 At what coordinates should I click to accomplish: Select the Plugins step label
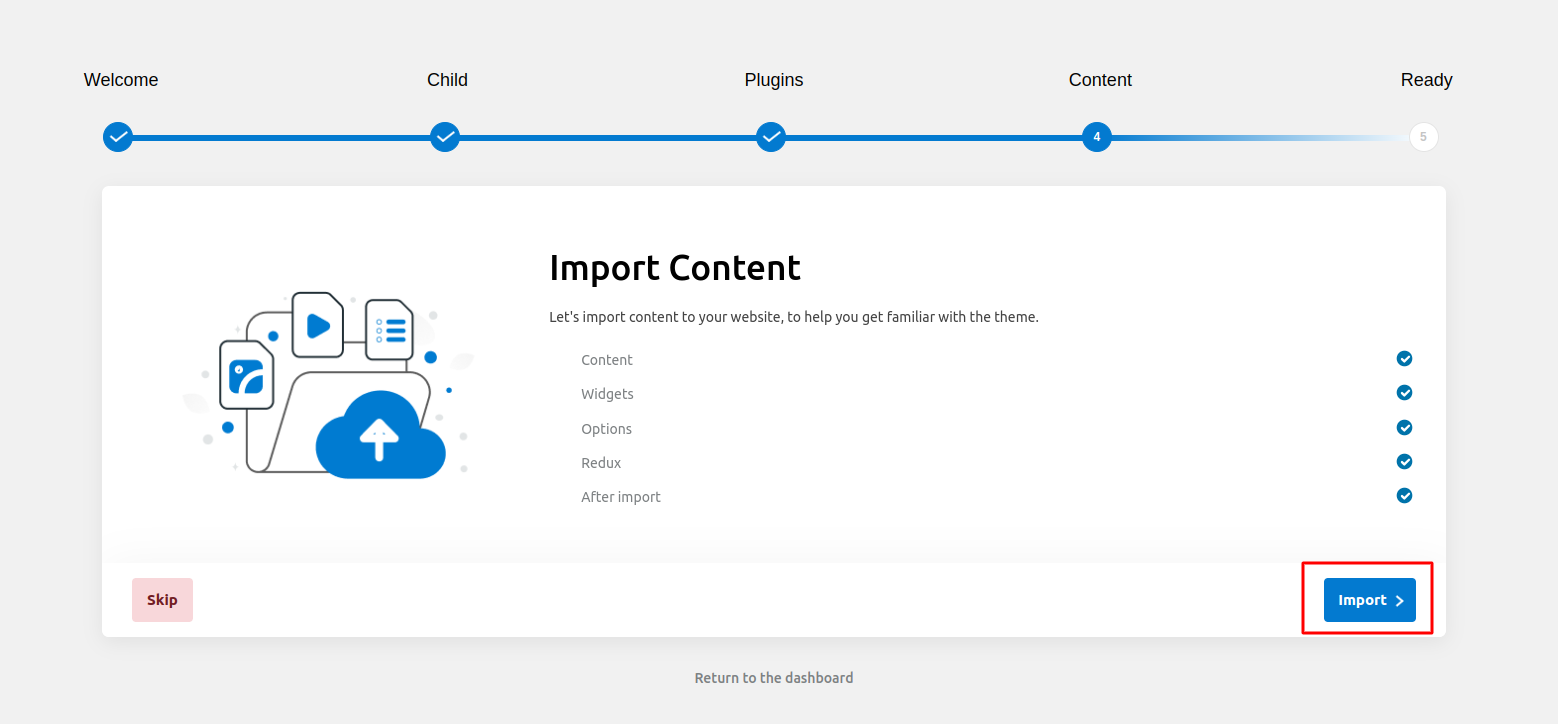tap(774, 80)
